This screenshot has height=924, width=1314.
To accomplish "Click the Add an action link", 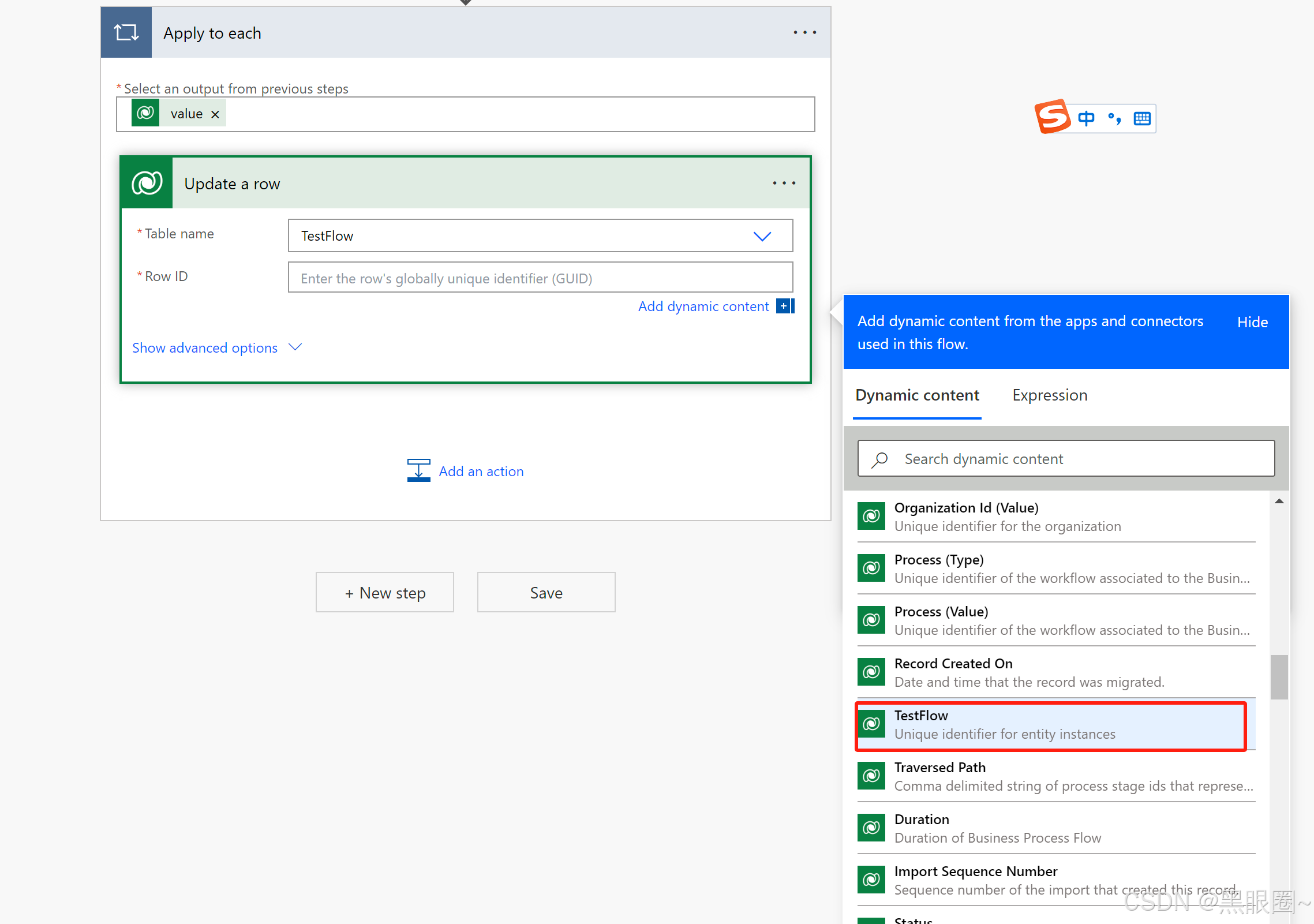I will point(481,471).
